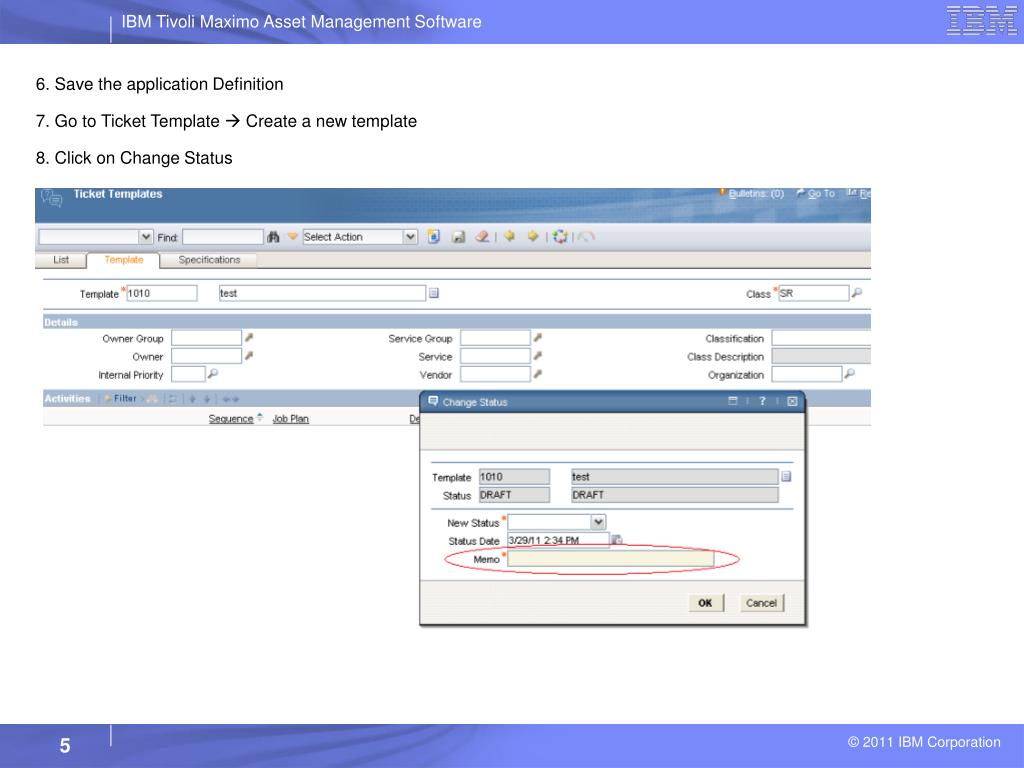Click the Template ID field showing 1010
Screen dimensions: 1024x768
pyautogui.click(x=161, y=293)
